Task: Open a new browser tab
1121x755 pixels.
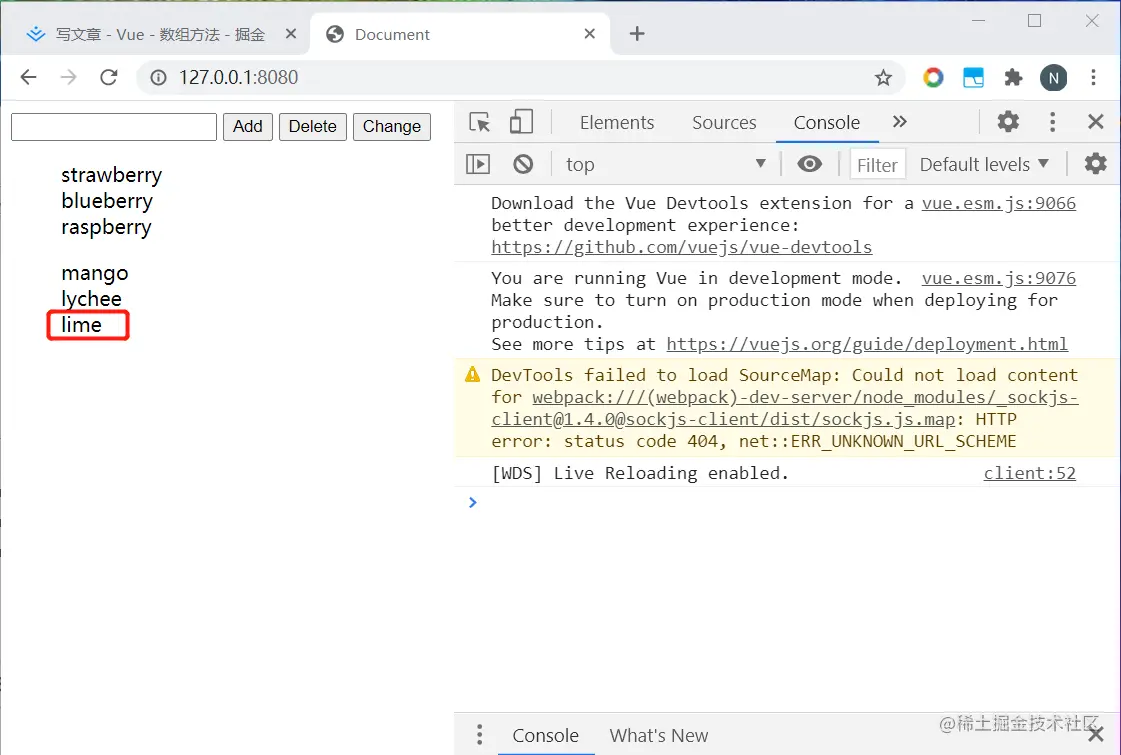Action: coord(637,34)
